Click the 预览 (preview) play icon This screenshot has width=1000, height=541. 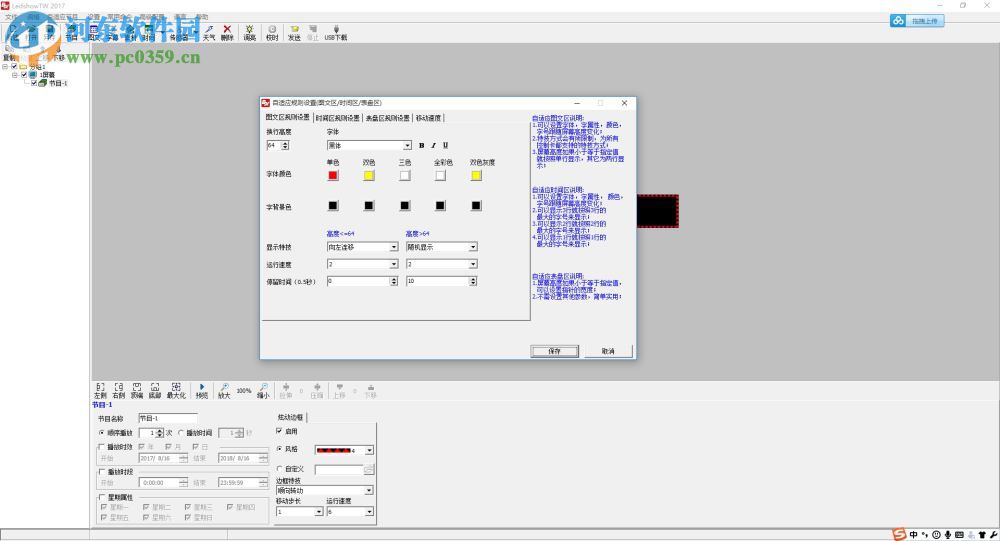click(201, 387)
